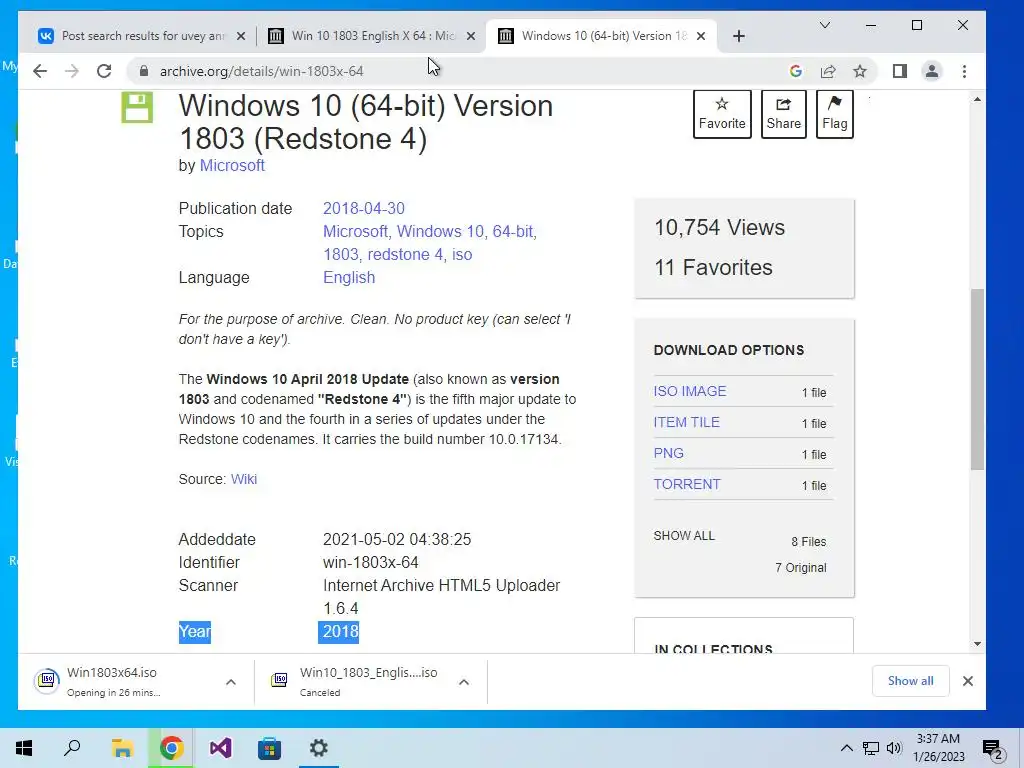This screenshot has height=768, width=1024.
Task: Open the iso topic link
Action: 462,254
